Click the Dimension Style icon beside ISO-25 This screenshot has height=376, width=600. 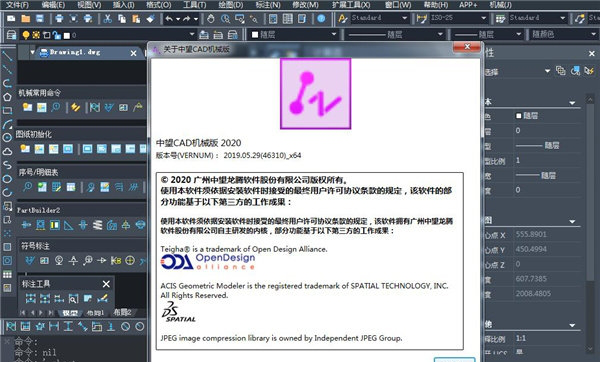pos(422,18)
